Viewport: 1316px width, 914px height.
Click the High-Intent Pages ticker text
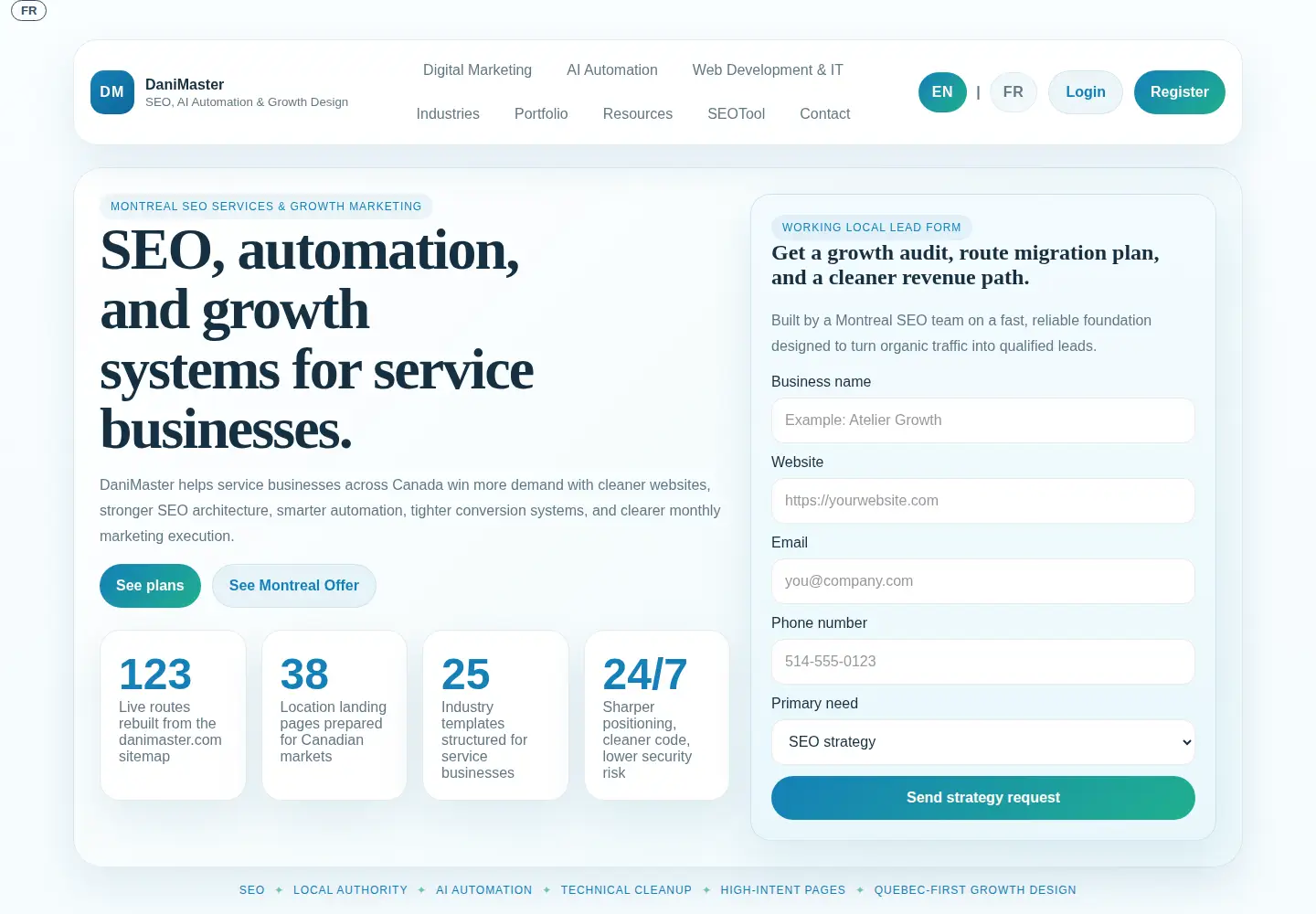pos(783,890)
